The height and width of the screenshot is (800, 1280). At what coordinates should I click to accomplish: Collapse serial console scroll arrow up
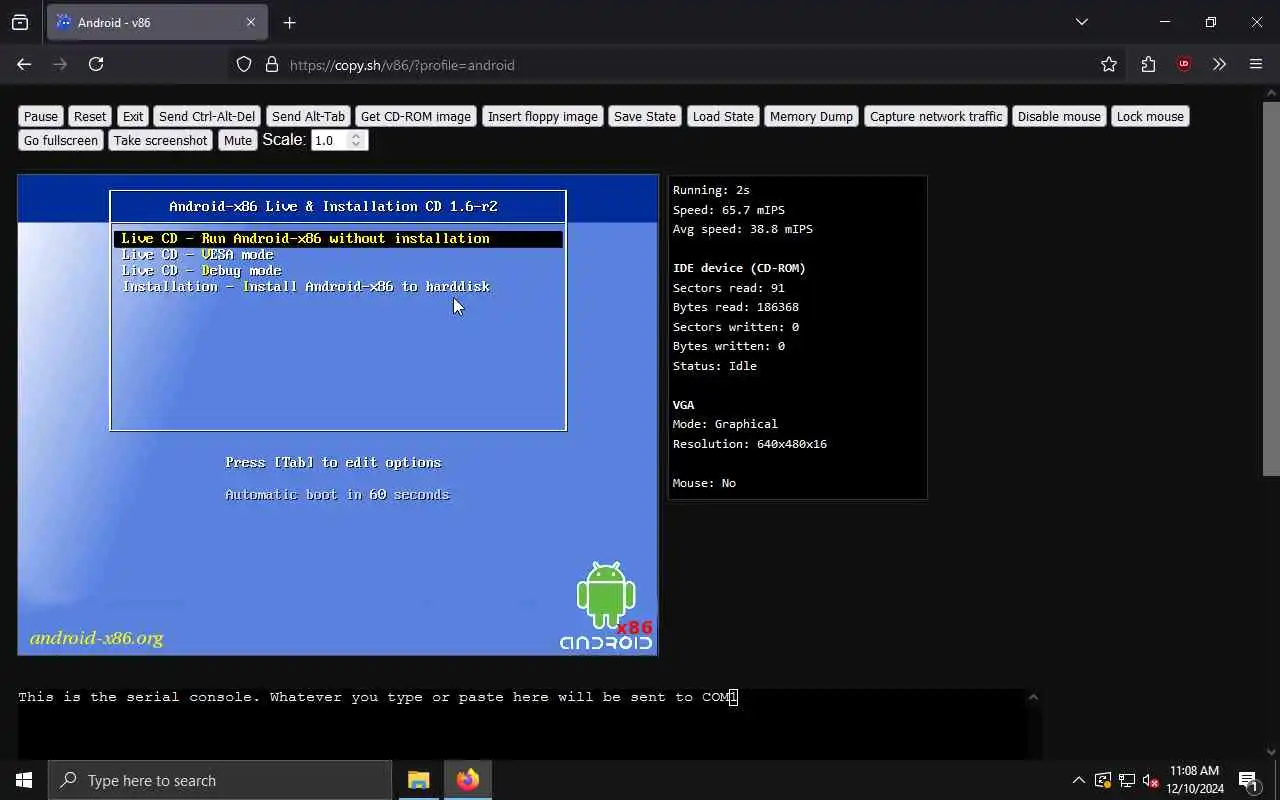pos(1033,697)
